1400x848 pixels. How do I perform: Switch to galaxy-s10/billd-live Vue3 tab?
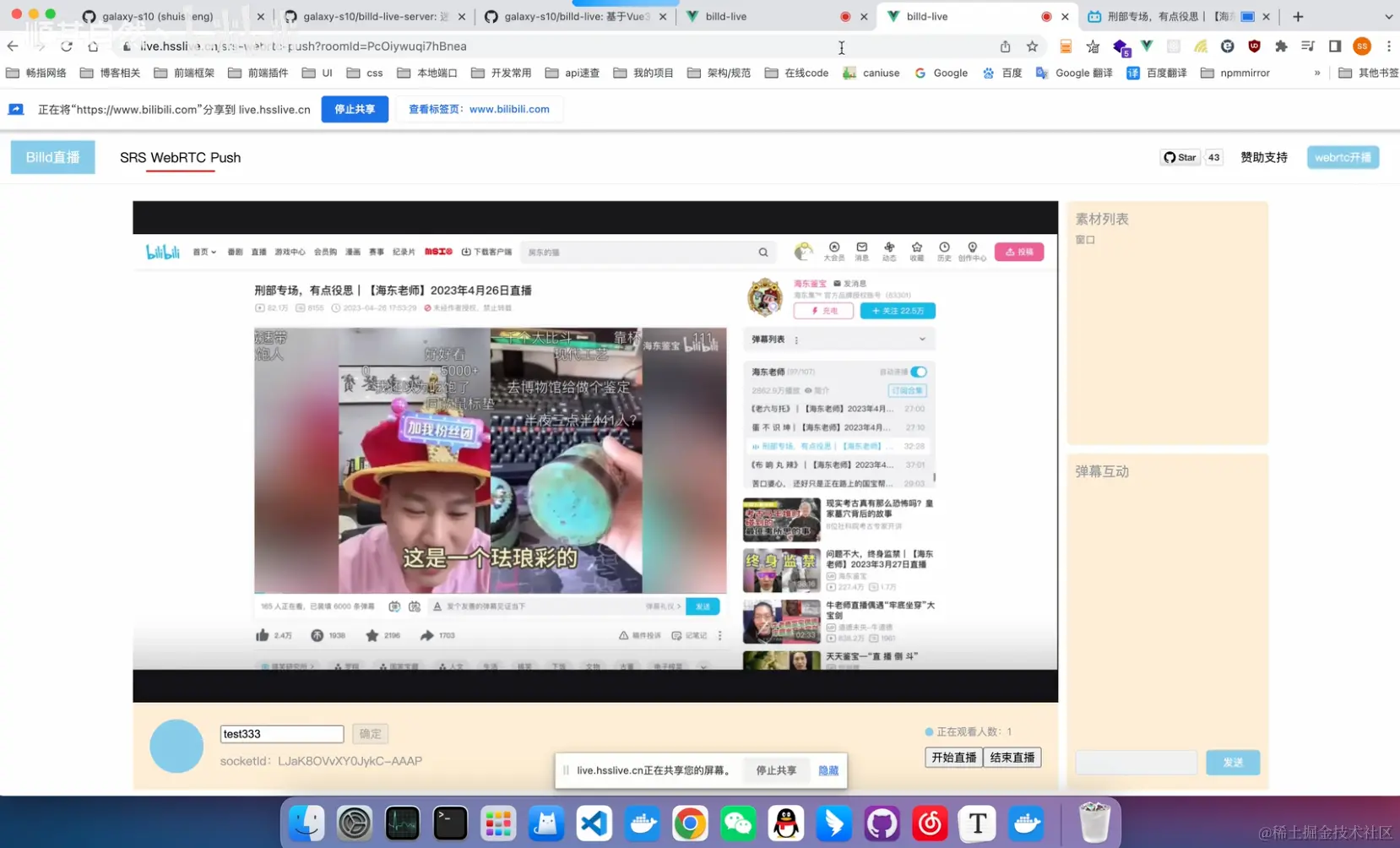575,16
